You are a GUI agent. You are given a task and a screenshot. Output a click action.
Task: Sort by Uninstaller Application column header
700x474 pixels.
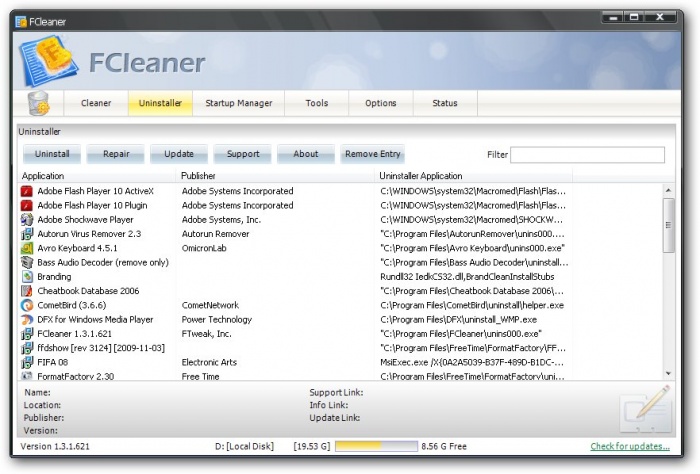[x=473, y=176]
